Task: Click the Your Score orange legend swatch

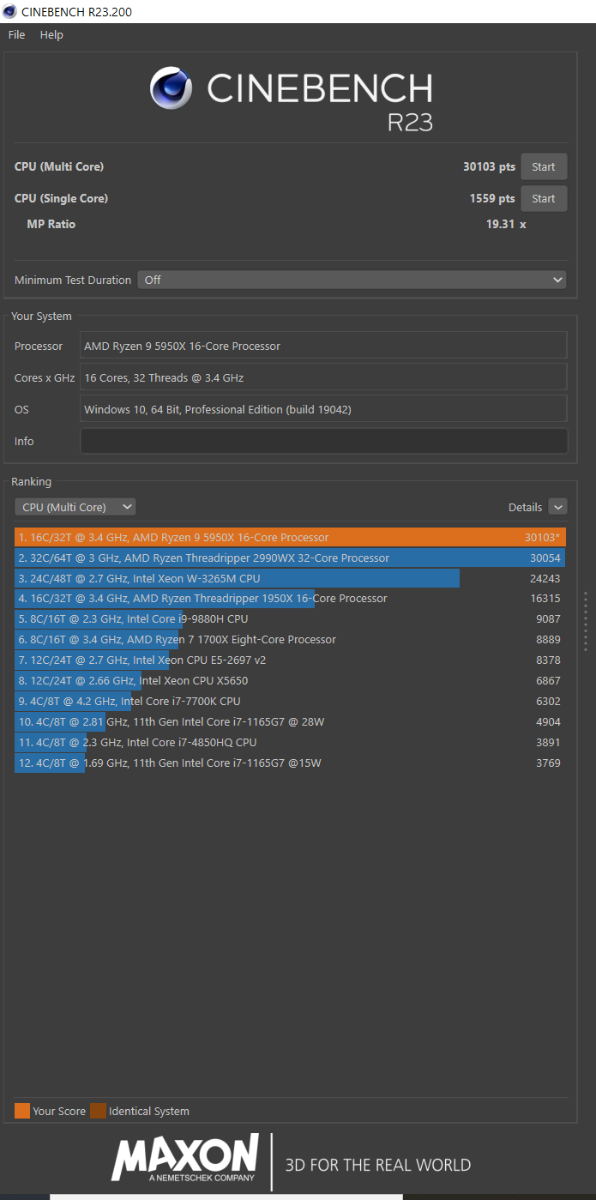Action: point(22,1111)
